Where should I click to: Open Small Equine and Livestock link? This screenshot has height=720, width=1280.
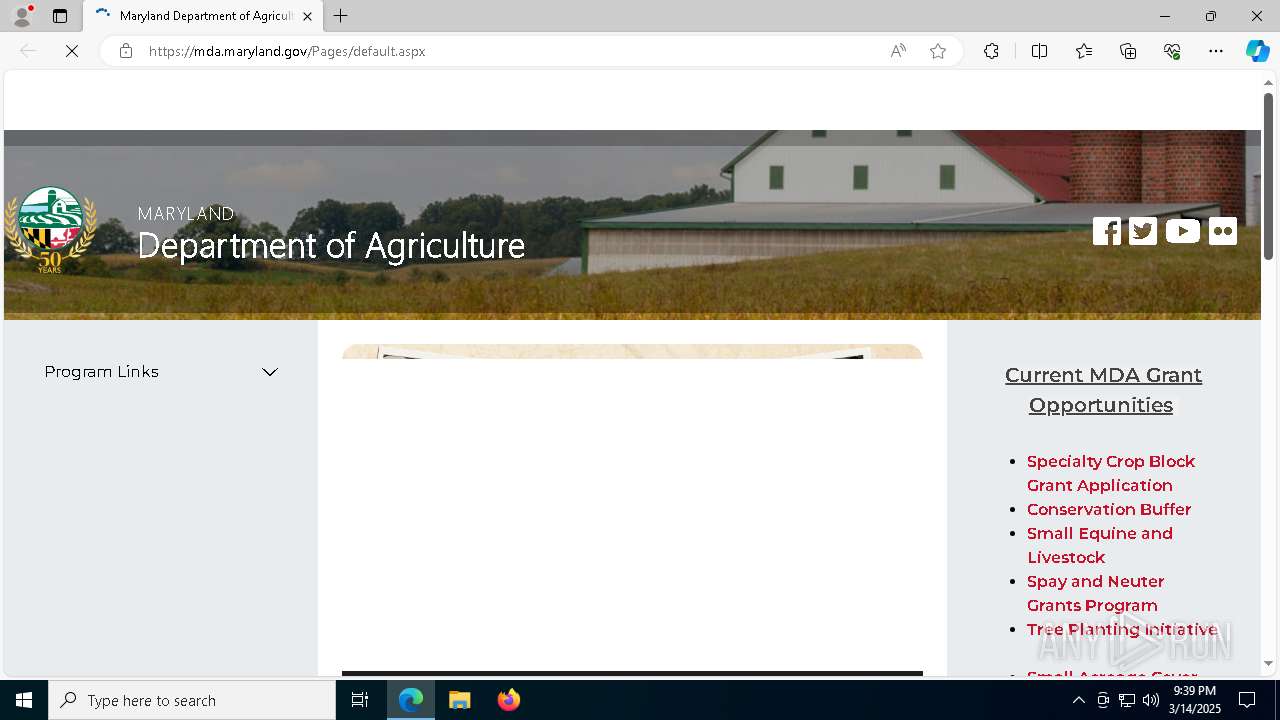coord(1099,545)
